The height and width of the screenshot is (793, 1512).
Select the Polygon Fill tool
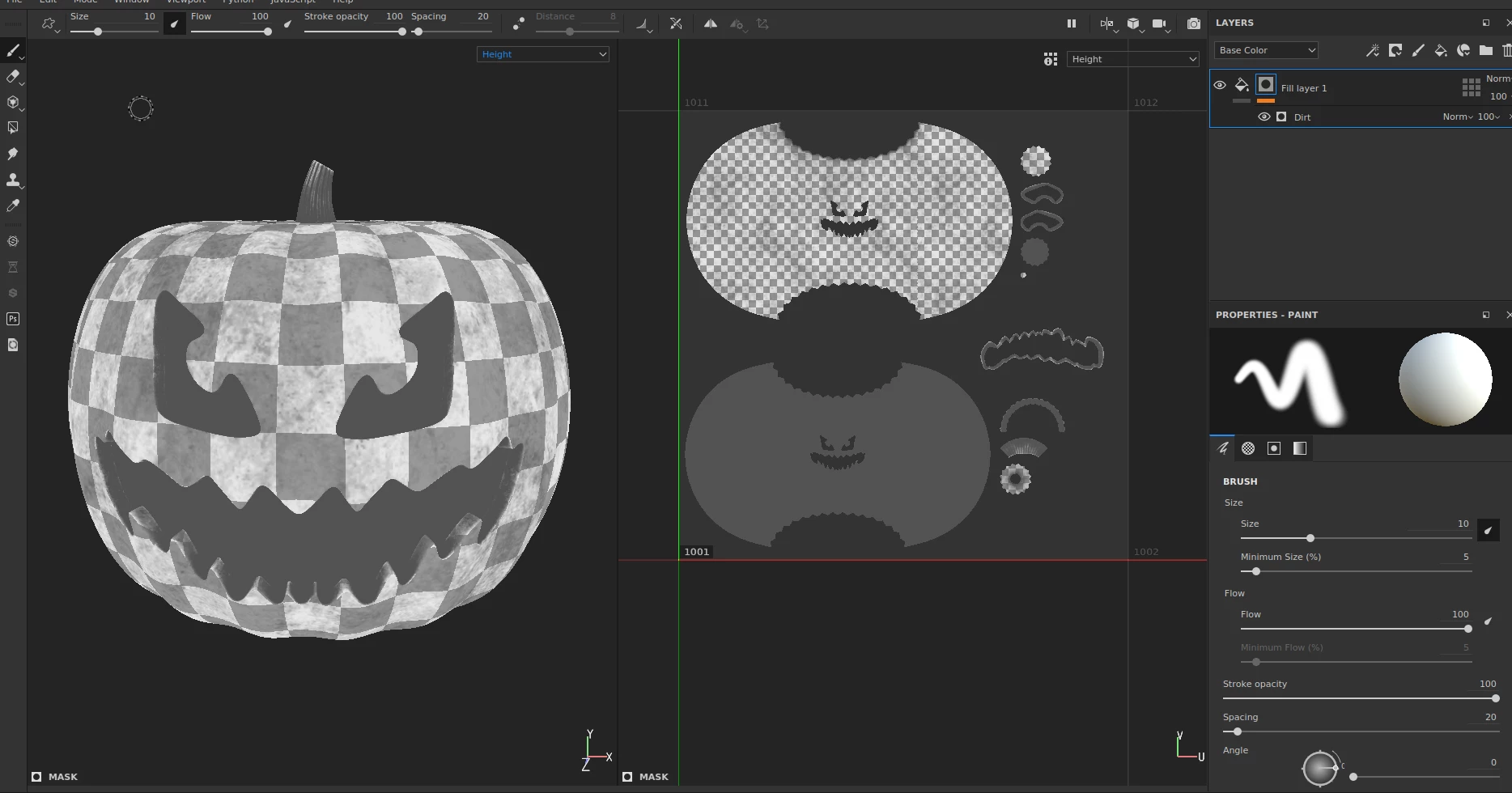coord(13,128)
